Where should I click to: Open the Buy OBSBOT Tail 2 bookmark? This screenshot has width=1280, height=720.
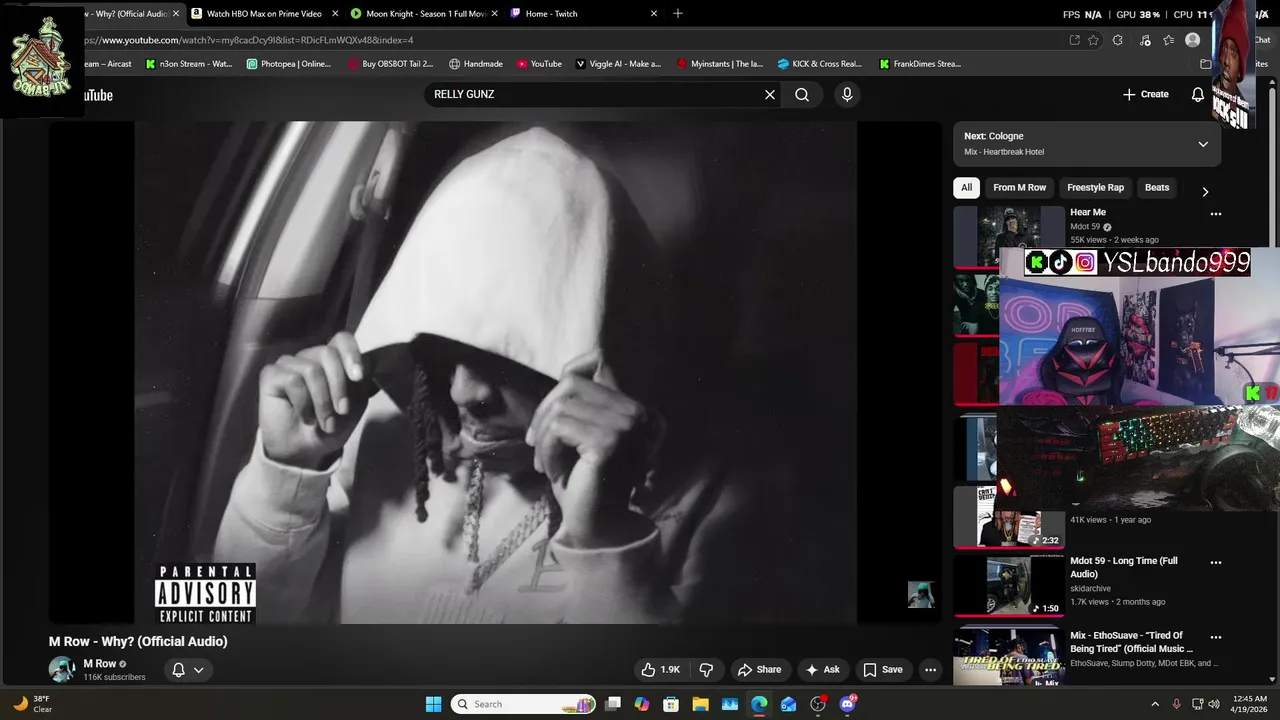(x=390, y=64)
